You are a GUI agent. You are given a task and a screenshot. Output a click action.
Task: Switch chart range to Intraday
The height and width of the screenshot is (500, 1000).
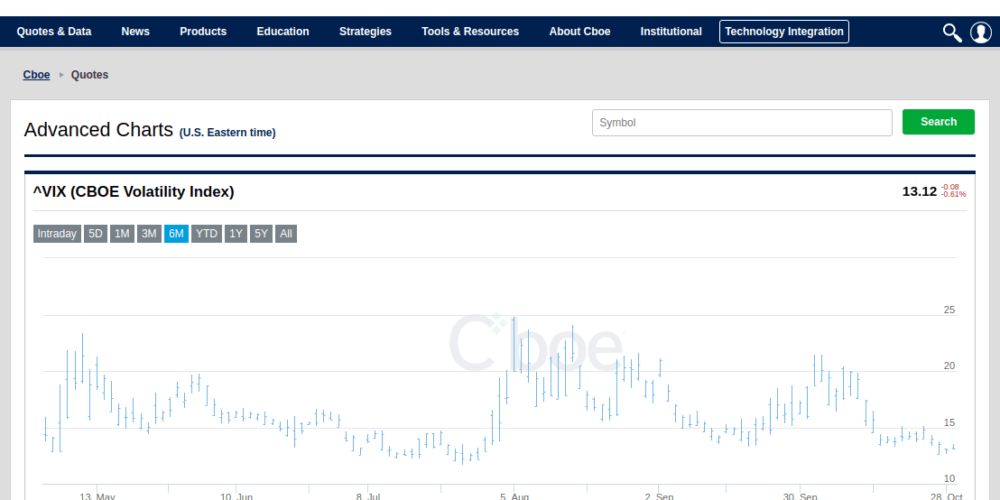(56, 234)
